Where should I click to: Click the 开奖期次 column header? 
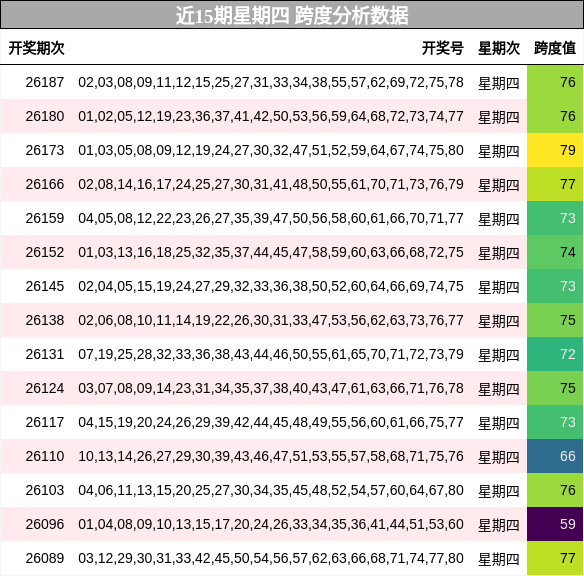[x=36, y=48]
